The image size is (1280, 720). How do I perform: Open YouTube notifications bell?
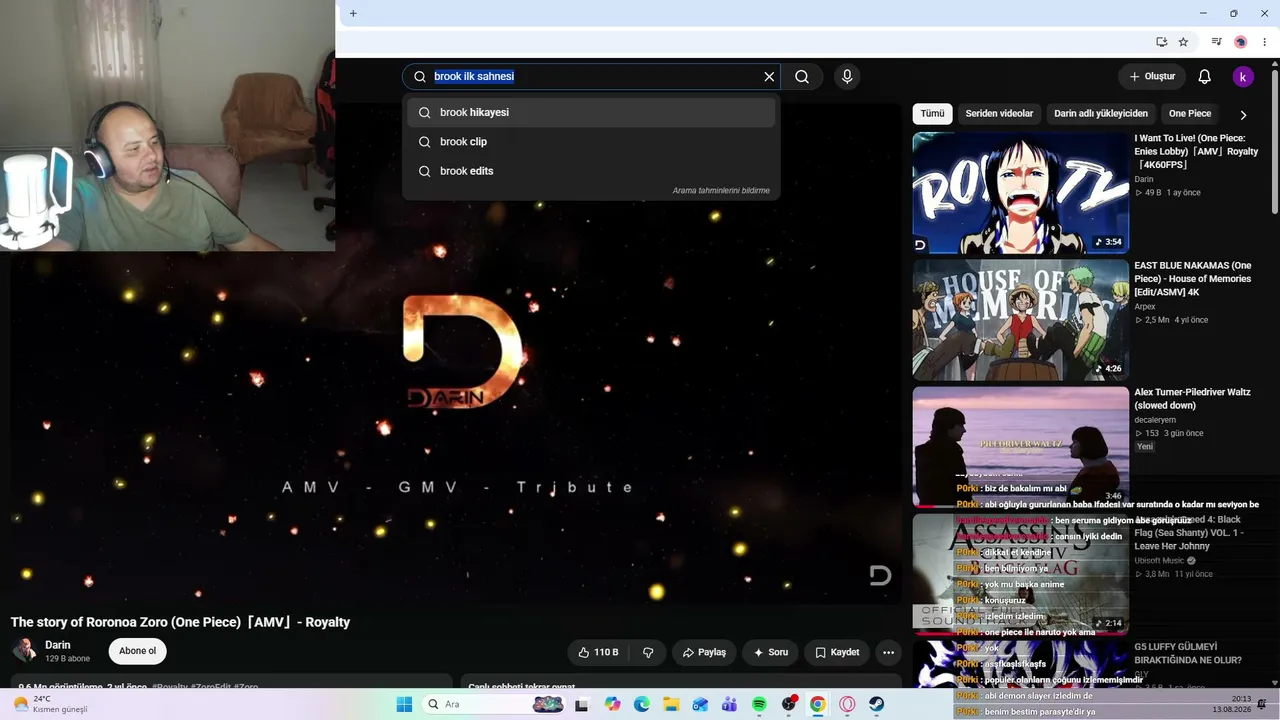click(x=1205, y=77)
